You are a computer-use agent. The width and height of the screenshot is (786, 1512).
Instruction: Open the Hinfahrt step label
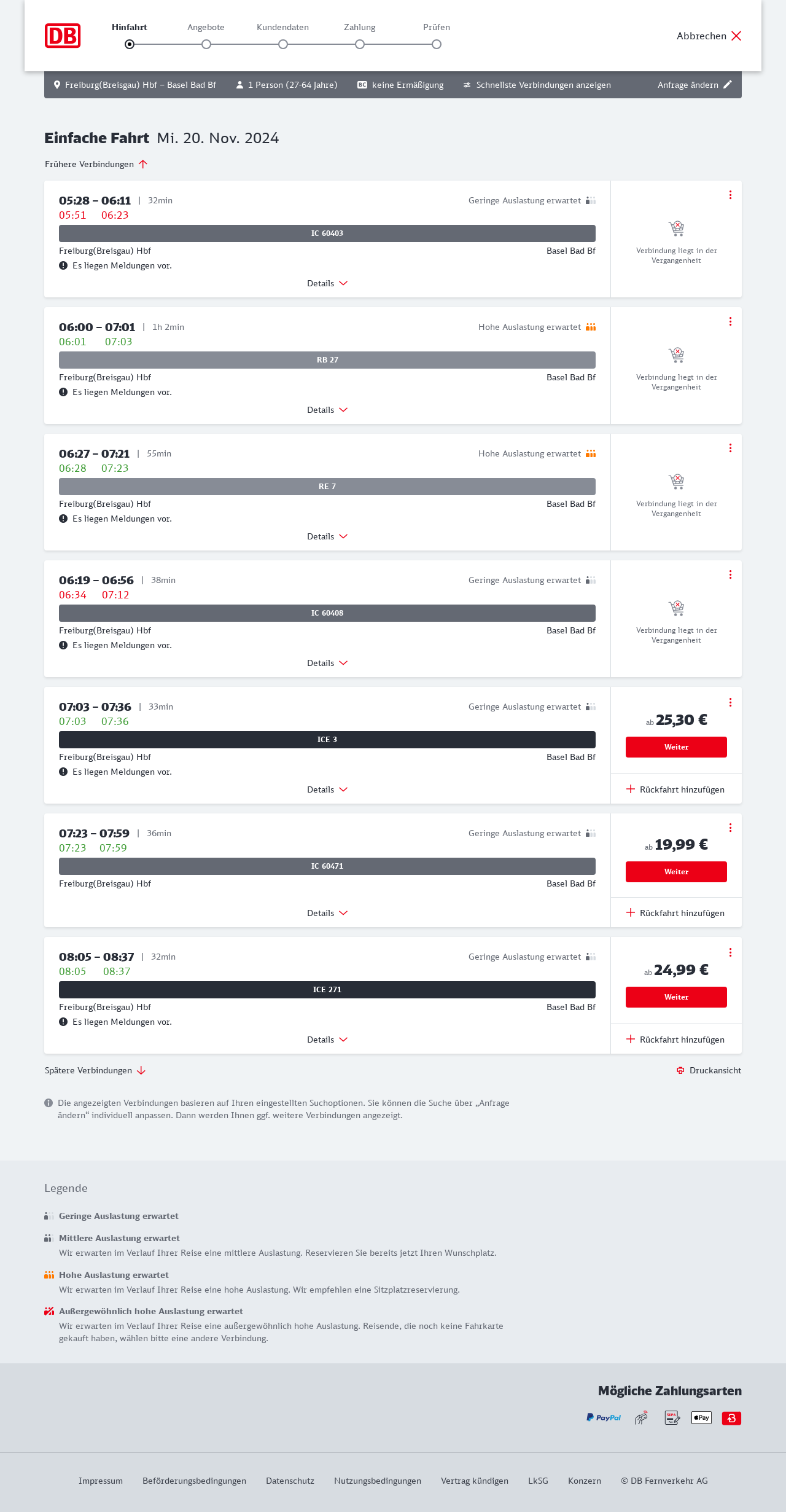coord(130,27)
